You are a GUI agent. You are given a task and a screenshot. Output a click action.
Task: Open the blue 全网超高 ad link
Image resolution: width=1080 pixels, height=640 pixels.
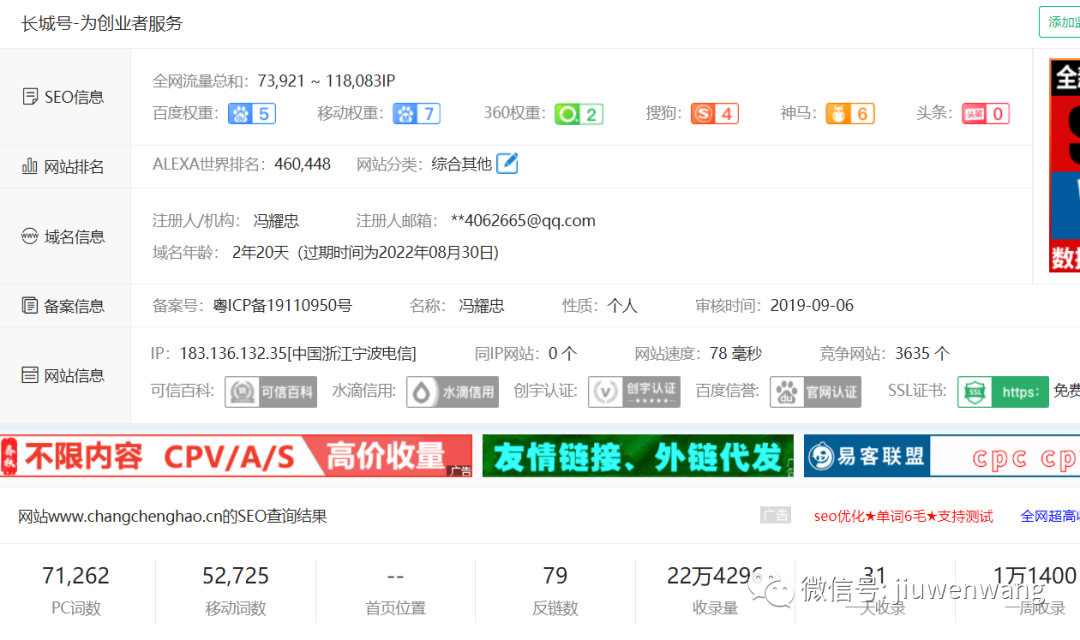point(1050,516)
